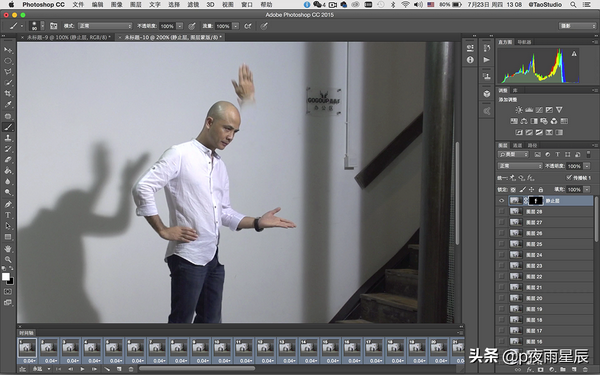Duplicate selected frame in timeline
Viewport: 600px width, 375px height.
(119, 369)
